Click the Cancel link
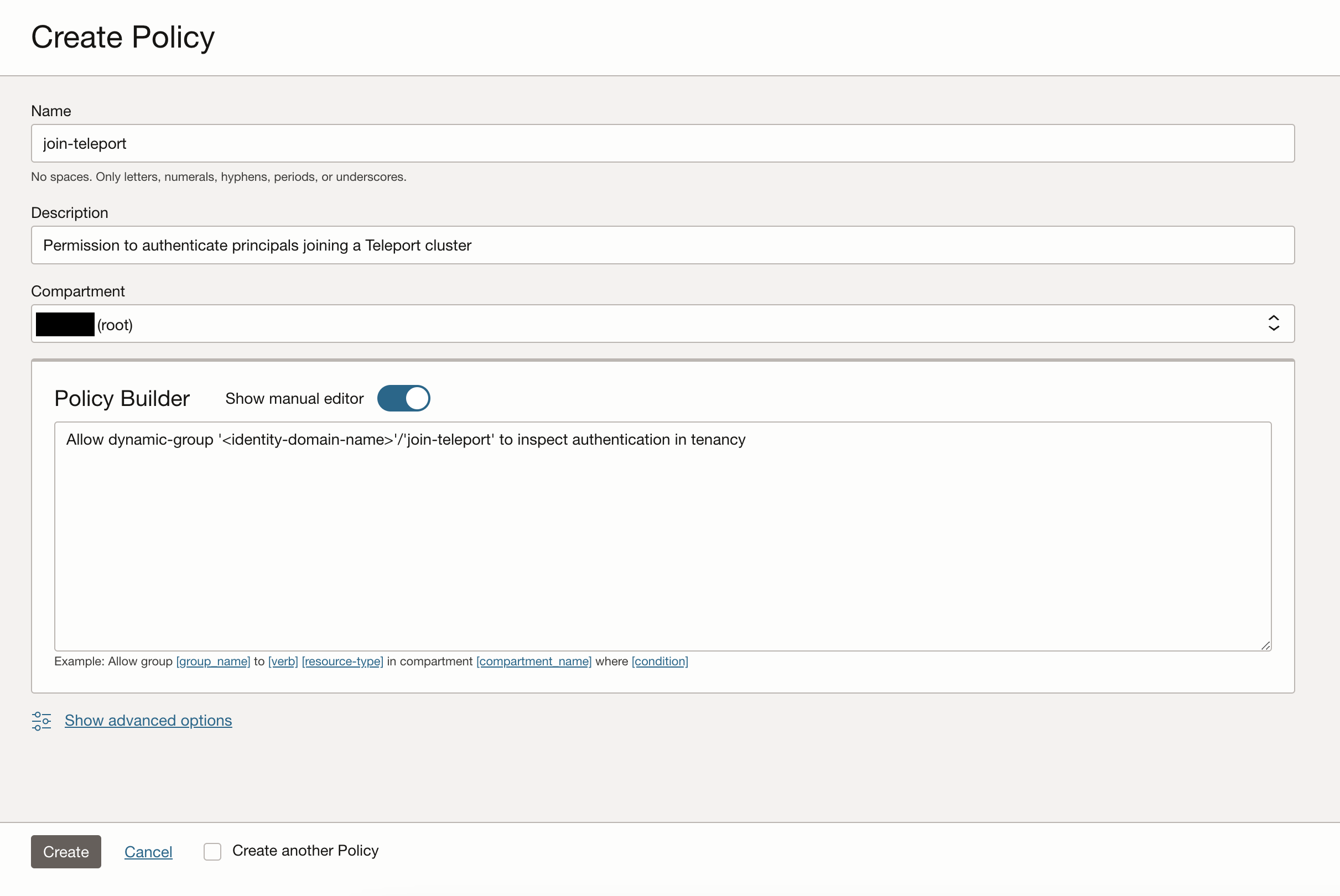 click(x=148, y=852)
